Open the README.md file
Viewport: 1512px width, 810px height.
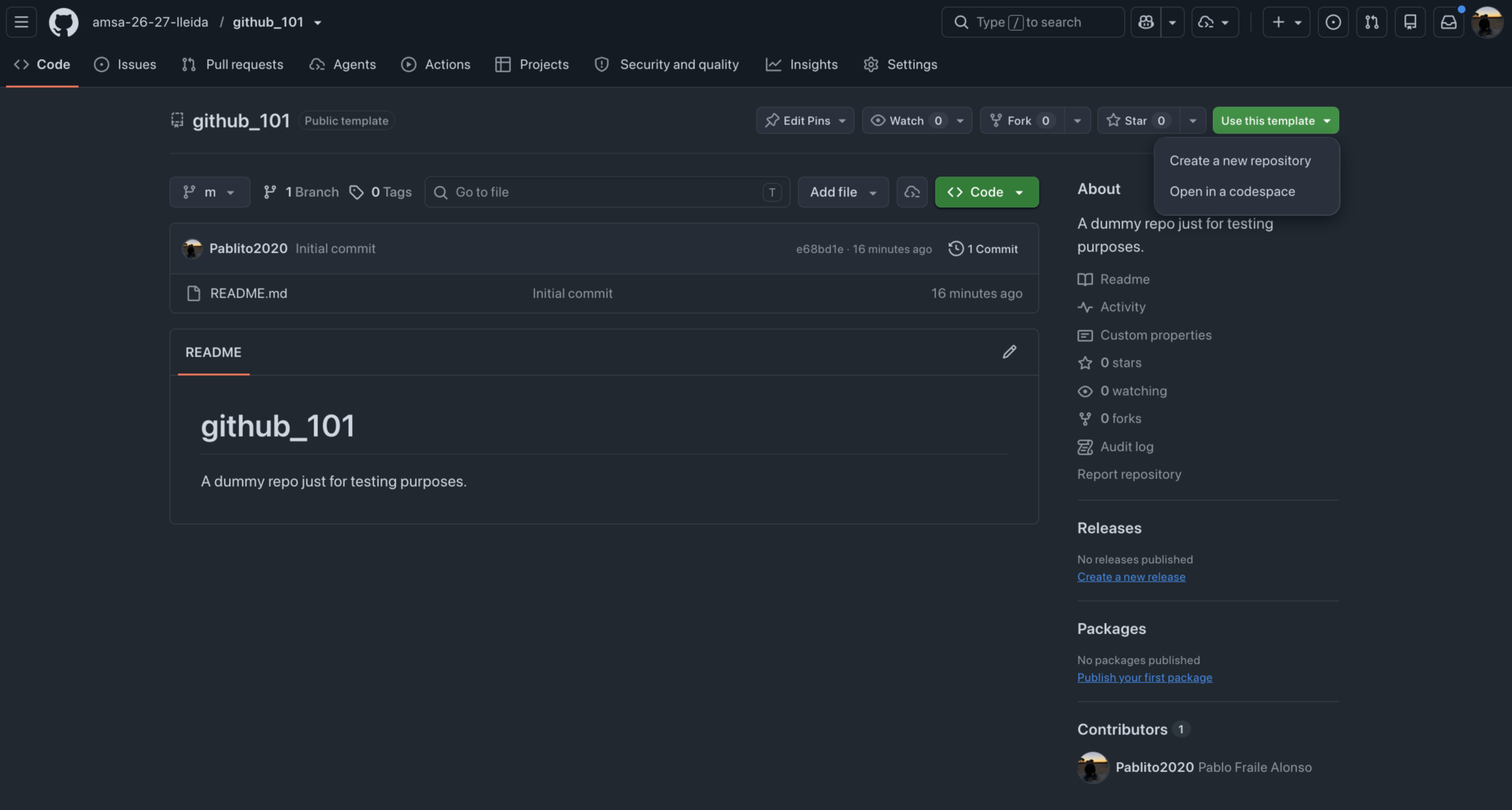click(248, 293)
